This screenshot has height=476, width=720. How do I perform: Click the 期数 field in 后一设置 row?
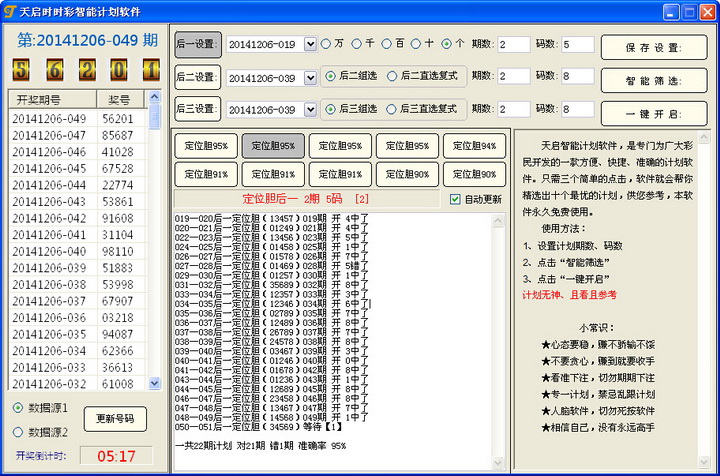pos(514,44)
